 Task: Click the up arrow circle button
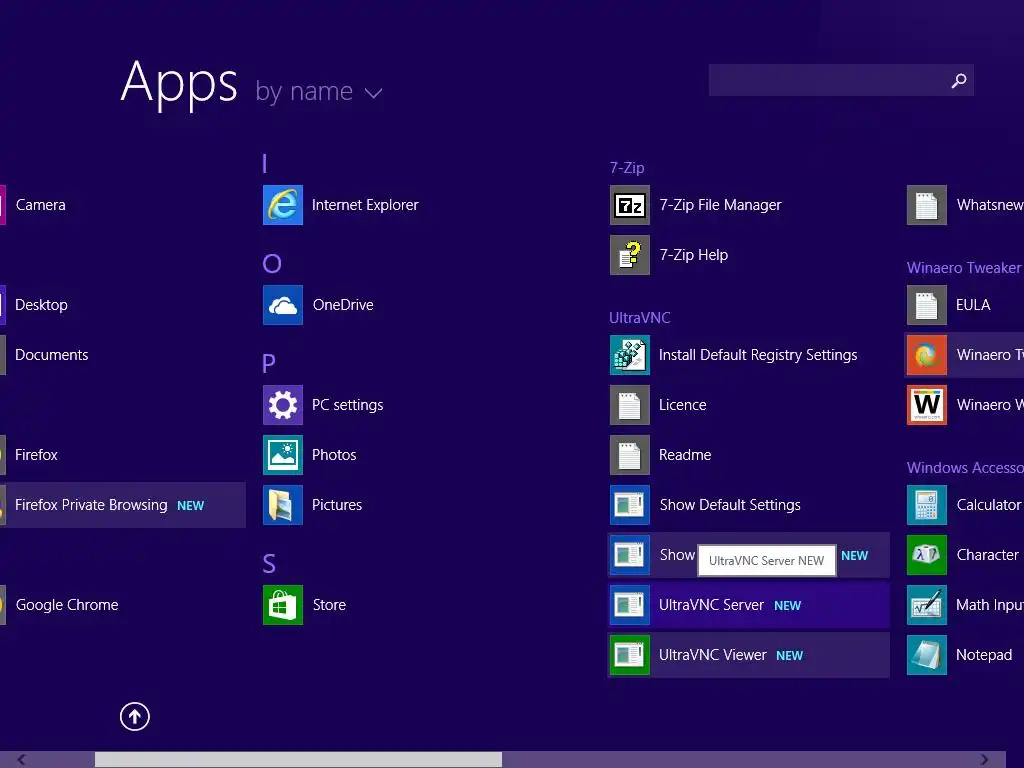click(135, 716)
